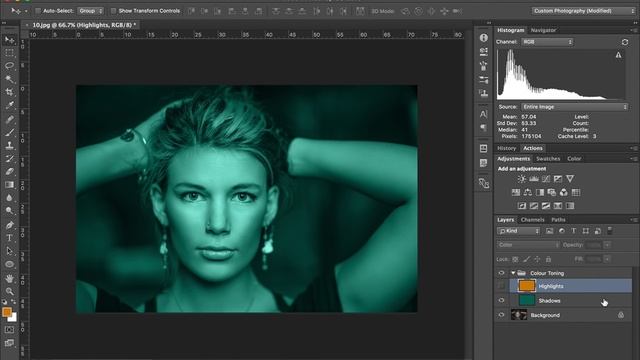Screen dimensions: 640x360
Task: Select the History Brush tool
Action: 9,158
